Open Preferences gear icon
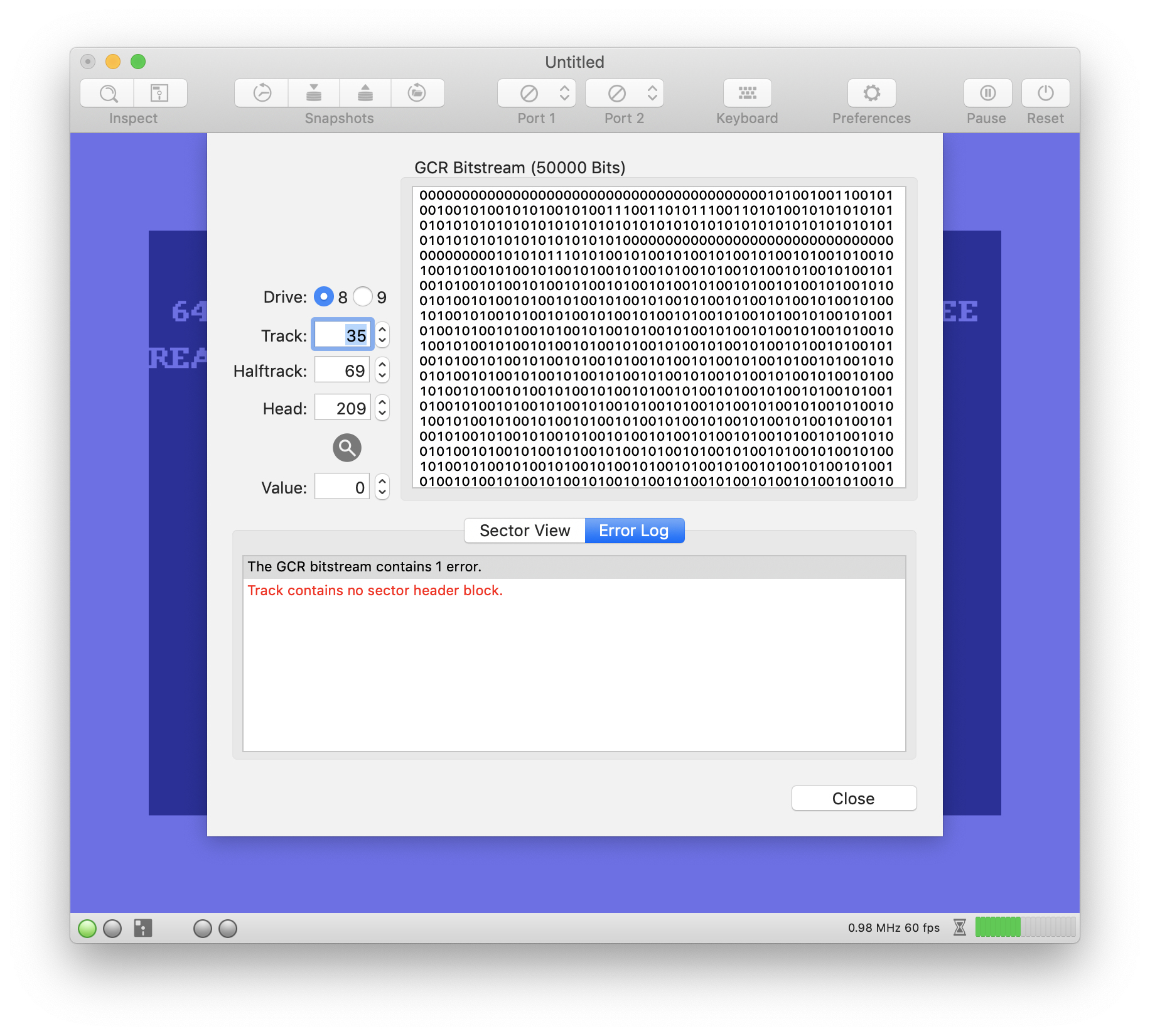The image size is (1150, 1036). tap(871, 93)
